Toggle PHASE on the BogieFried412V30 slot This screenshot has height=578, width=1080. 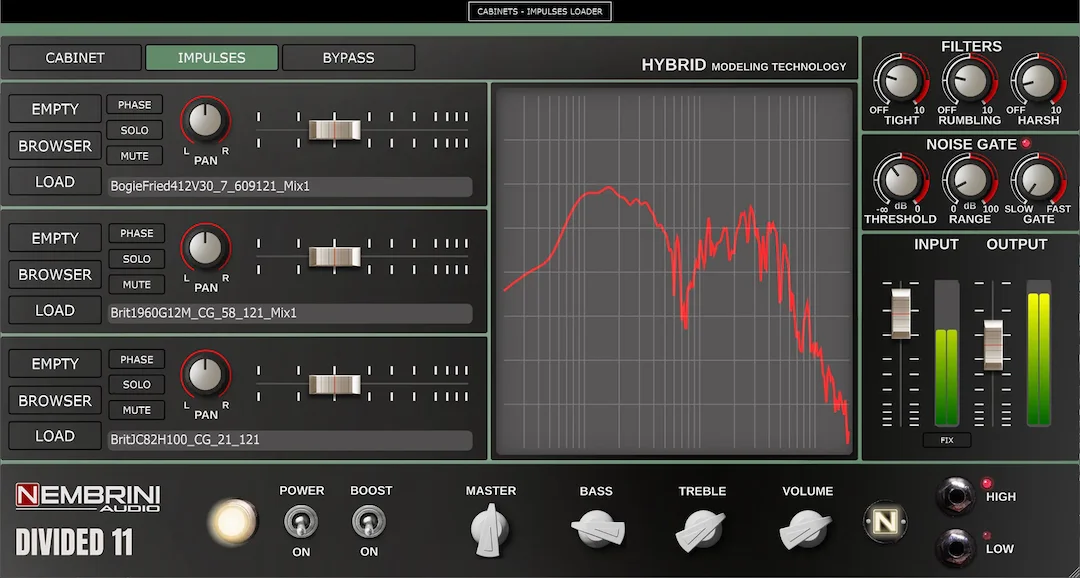click(135, 105)
